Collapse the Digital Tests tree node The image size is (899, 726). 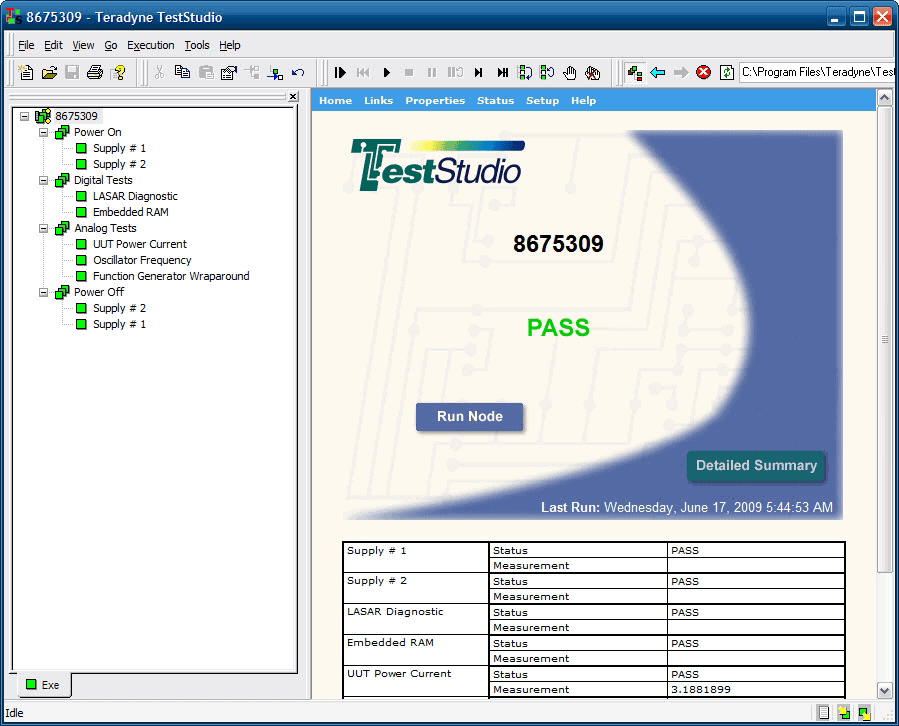[43, 180]
